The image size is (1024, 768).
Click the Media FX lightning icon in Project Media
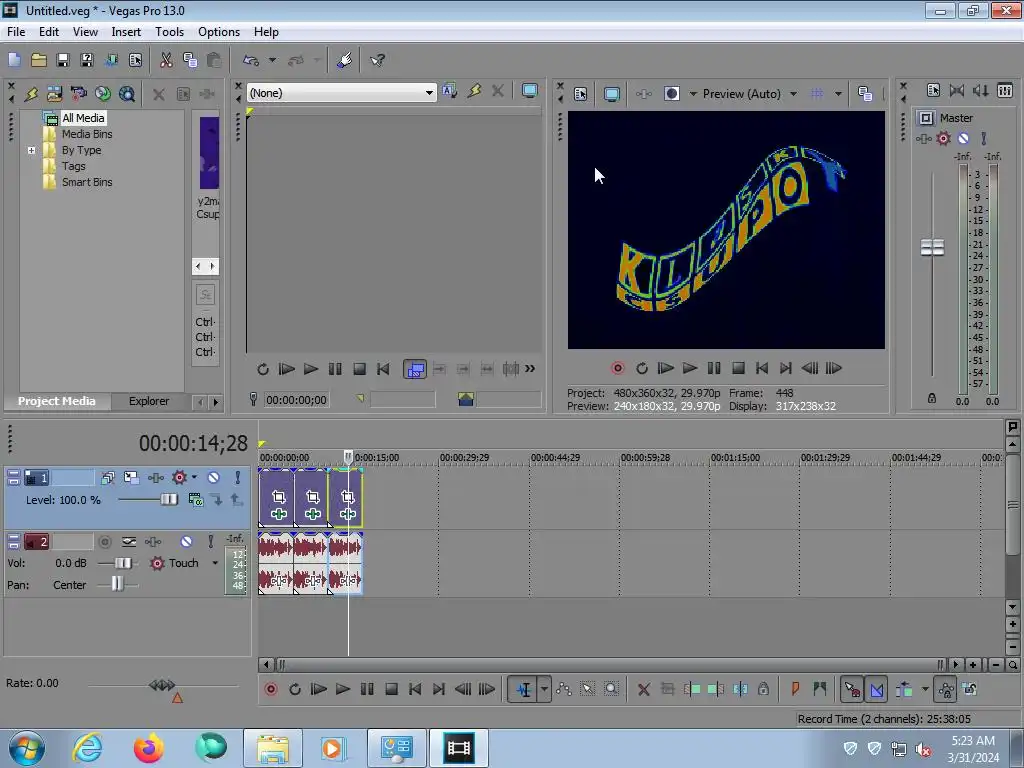(31, 93)
